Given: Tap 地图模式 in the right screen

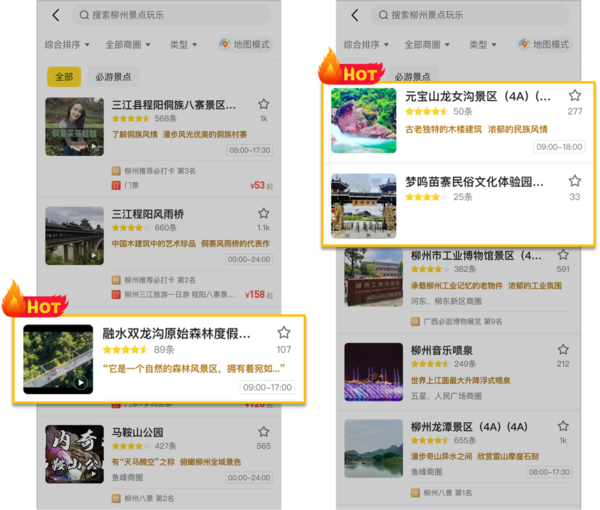Looking at the screenshot, I should click(544, 45).
